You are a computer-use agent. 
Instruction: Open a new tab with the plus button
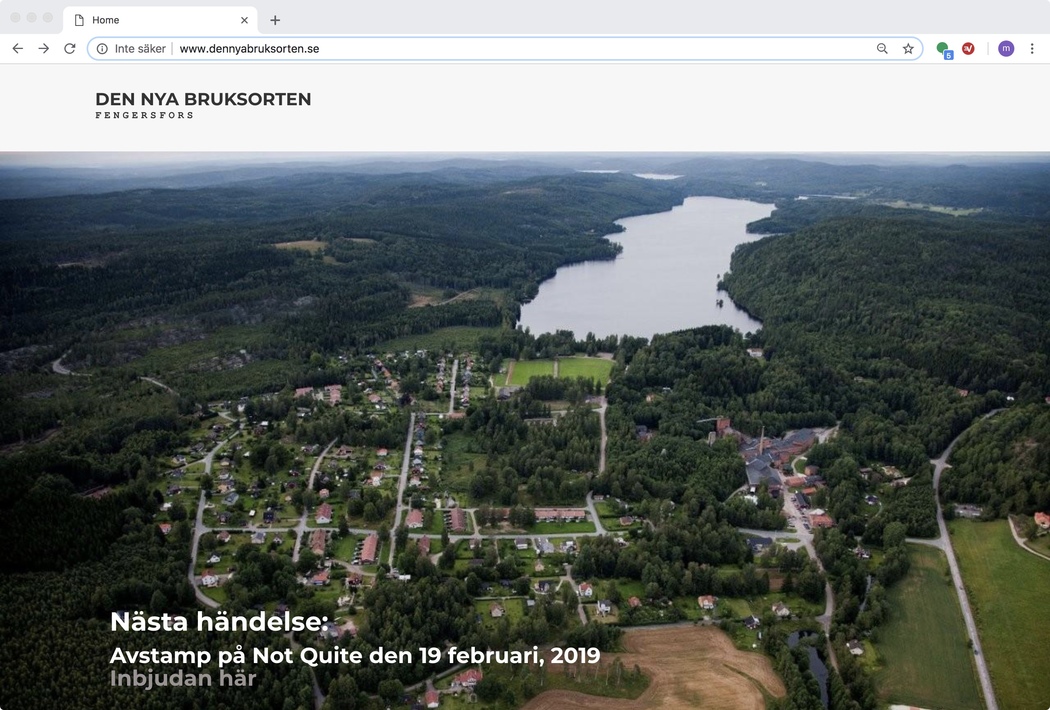click(x=275, y=20)
